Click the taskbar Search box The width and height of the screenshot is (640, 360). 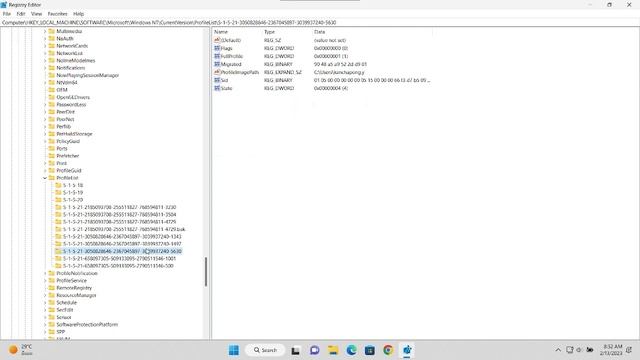[265, 350]
